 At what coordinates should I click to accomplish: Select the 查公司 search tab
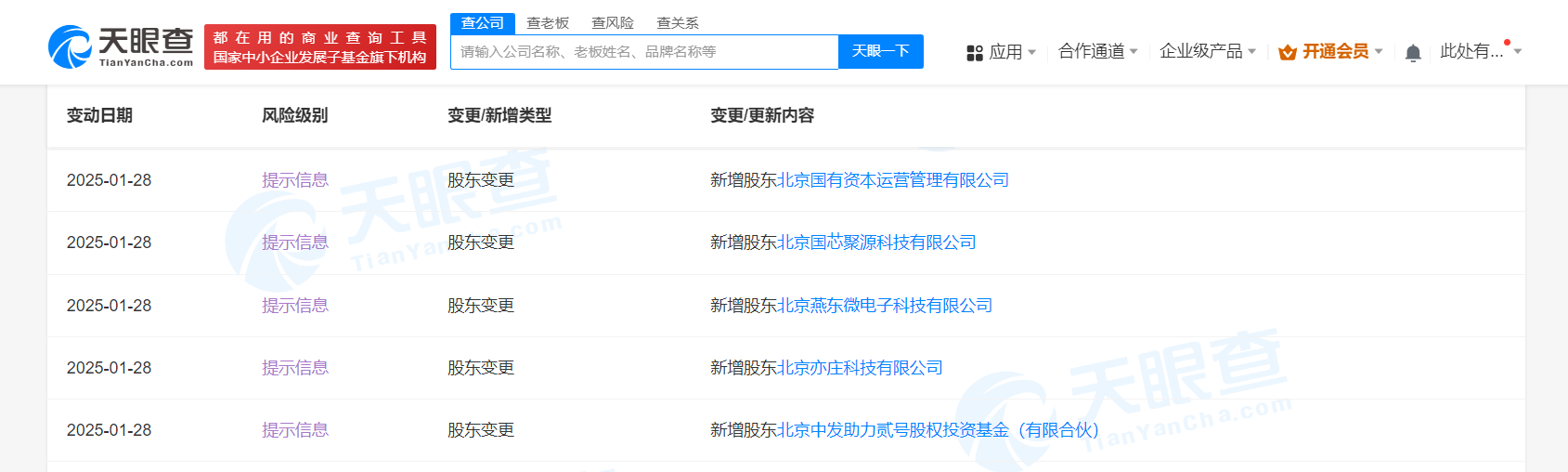pyautogui.click(x=483, y=23)
